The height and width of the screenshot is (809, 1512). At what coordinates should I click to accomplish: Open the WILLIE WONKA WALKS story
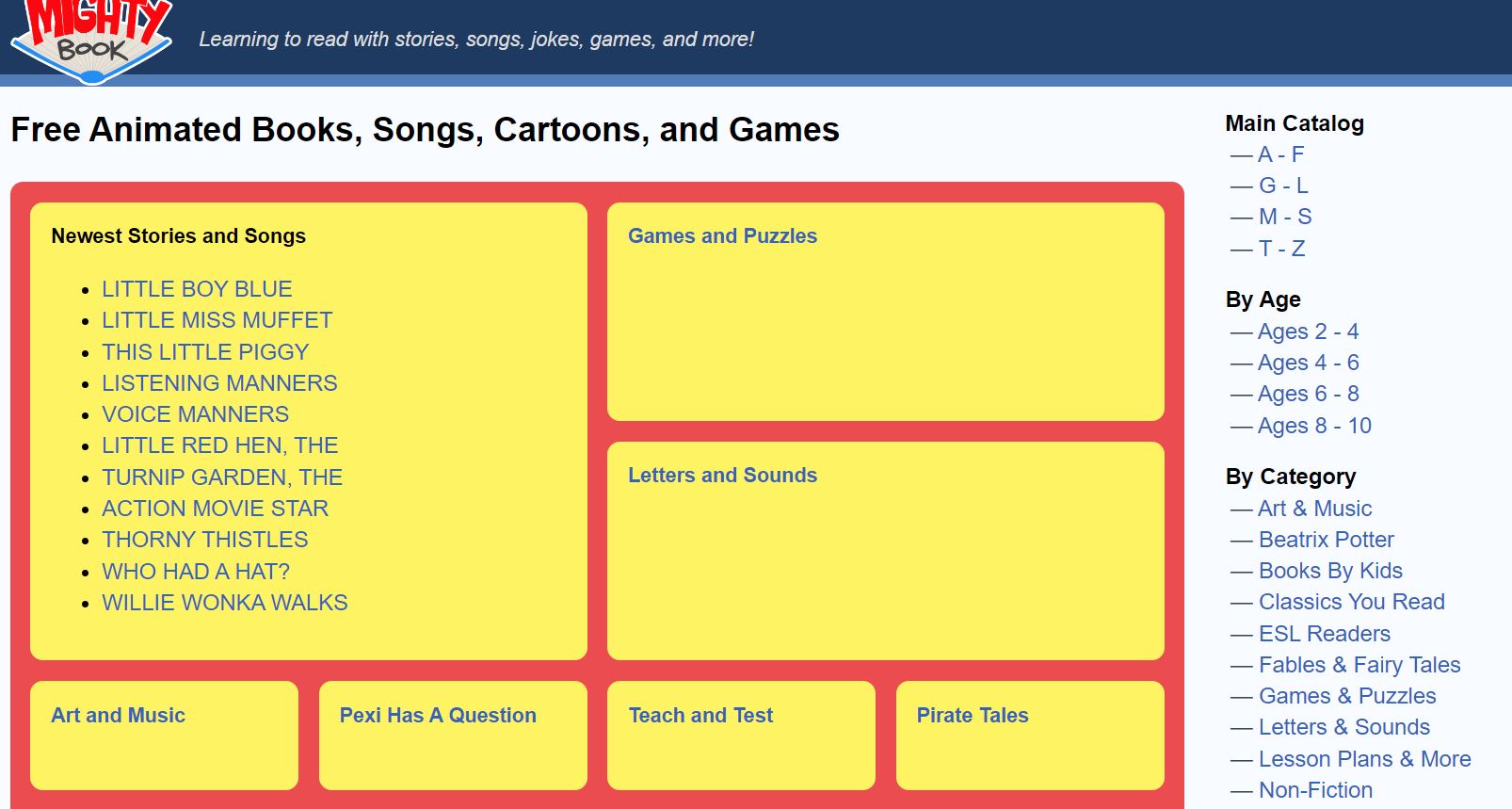point(225,603)
